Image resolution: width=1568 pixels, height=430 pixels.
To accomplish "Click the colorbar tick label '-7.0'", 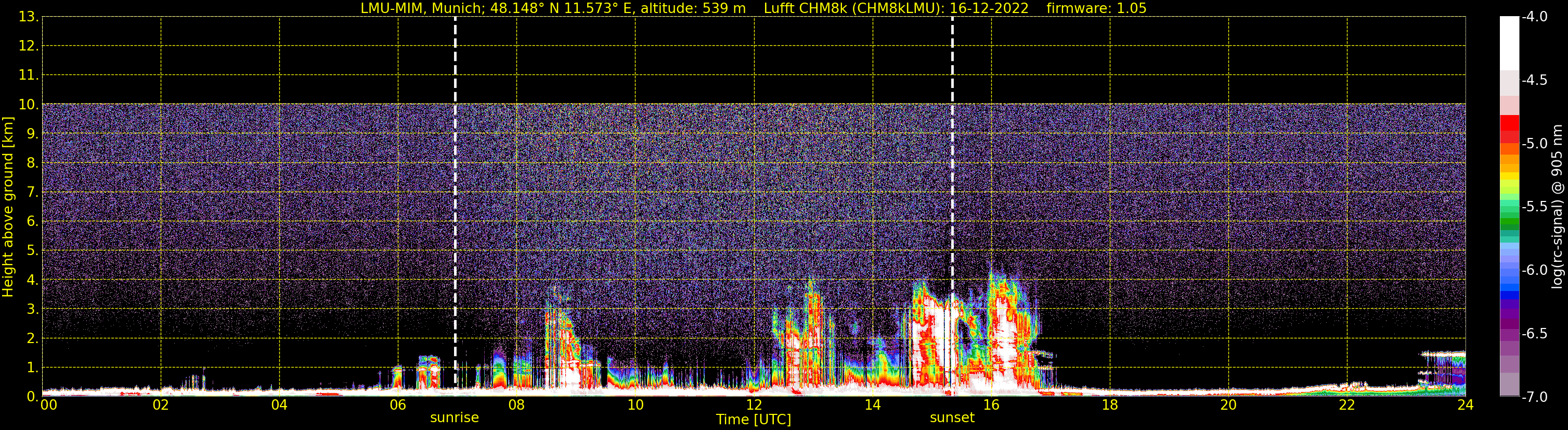I will pyautogui.click(x=1535, y=397).
